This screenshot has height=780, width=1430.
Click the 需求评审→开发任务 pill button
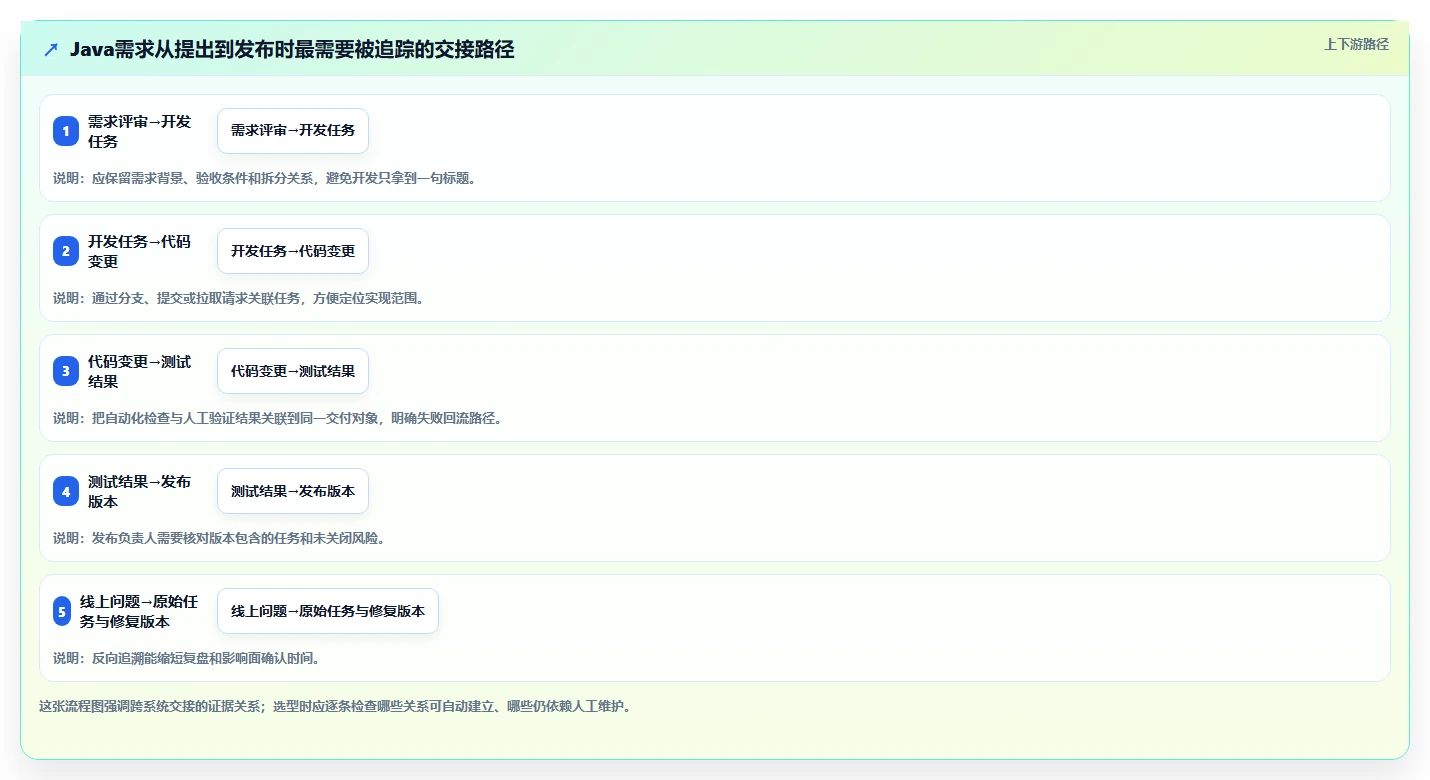[293, 131]
